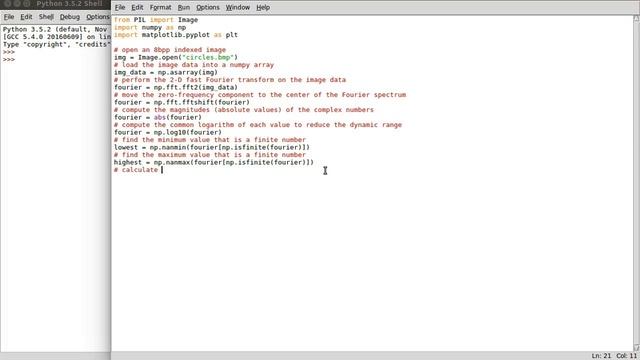The image size is (640, 360).
Task: Click the '[GCC 5.4.0 20160609]' shell line
Action: coord(57,37)
